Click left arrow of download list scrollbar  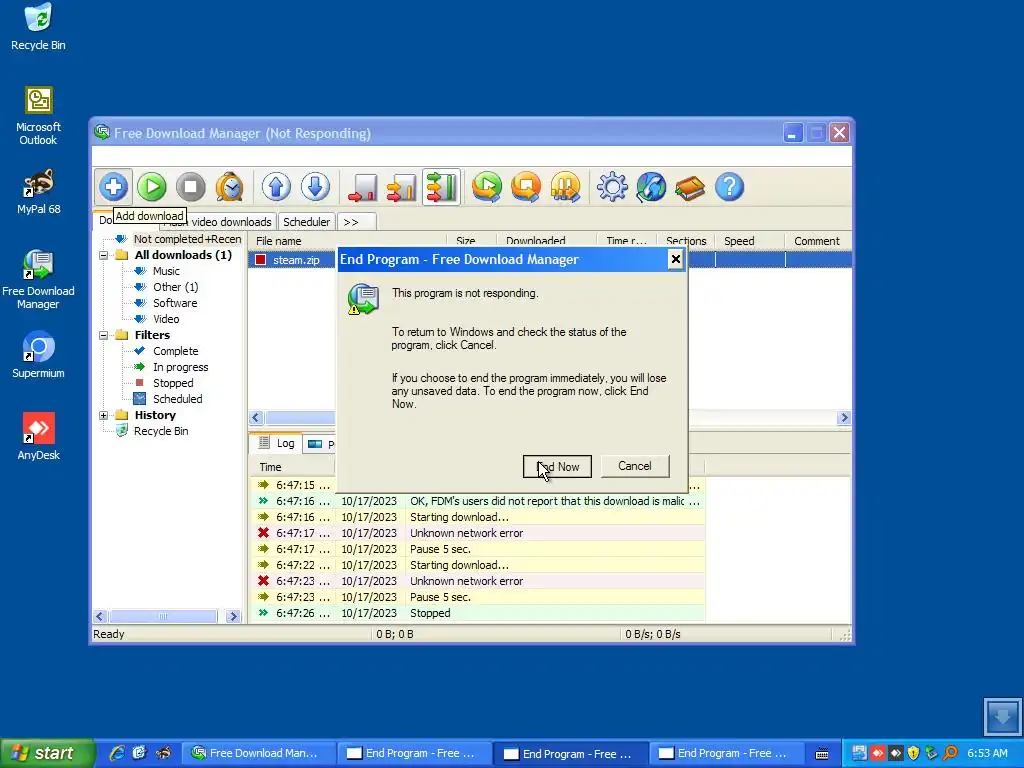(x=256, y=418)
